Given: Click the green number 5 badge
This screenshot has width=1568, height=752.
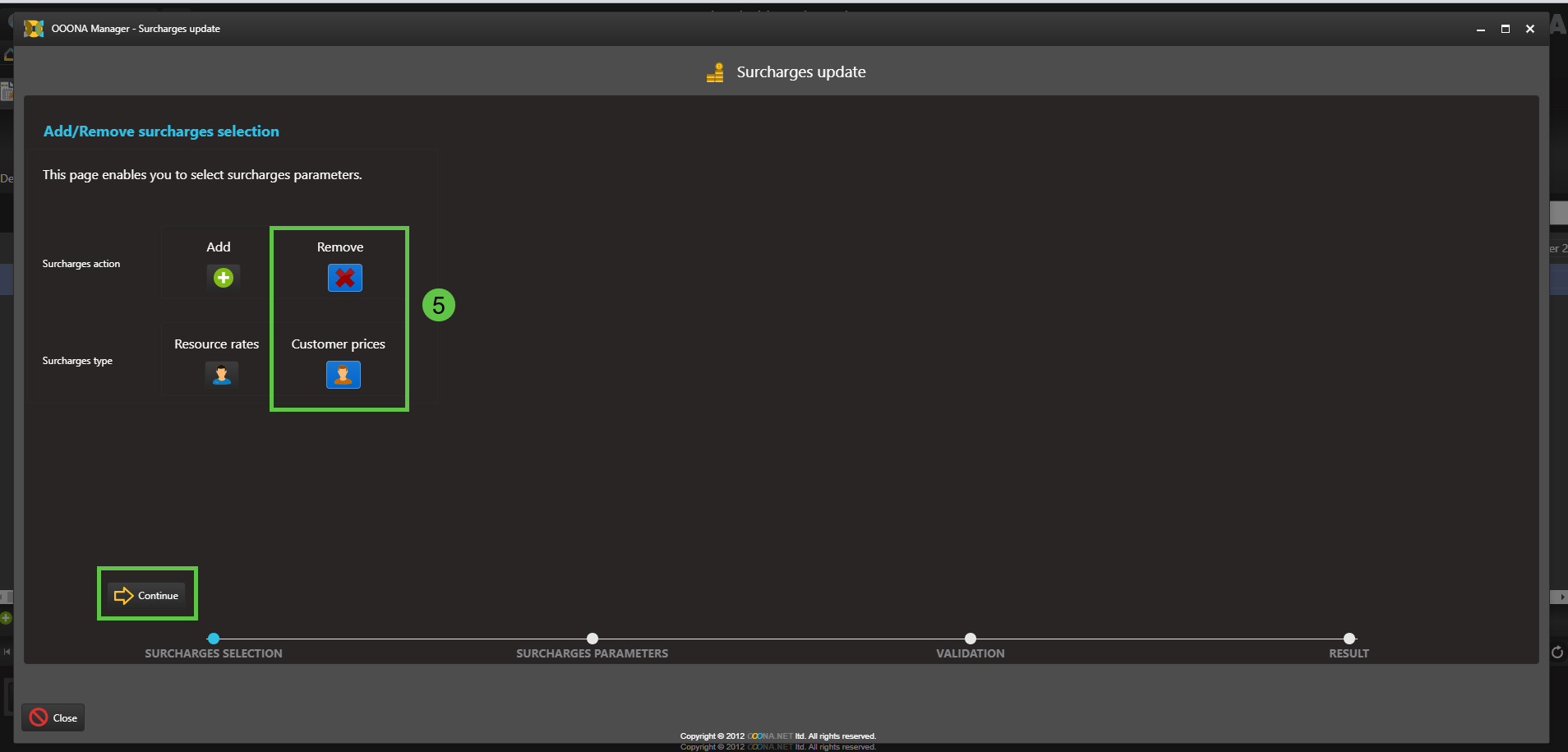Looking at the screenshot, I should 439,305.
